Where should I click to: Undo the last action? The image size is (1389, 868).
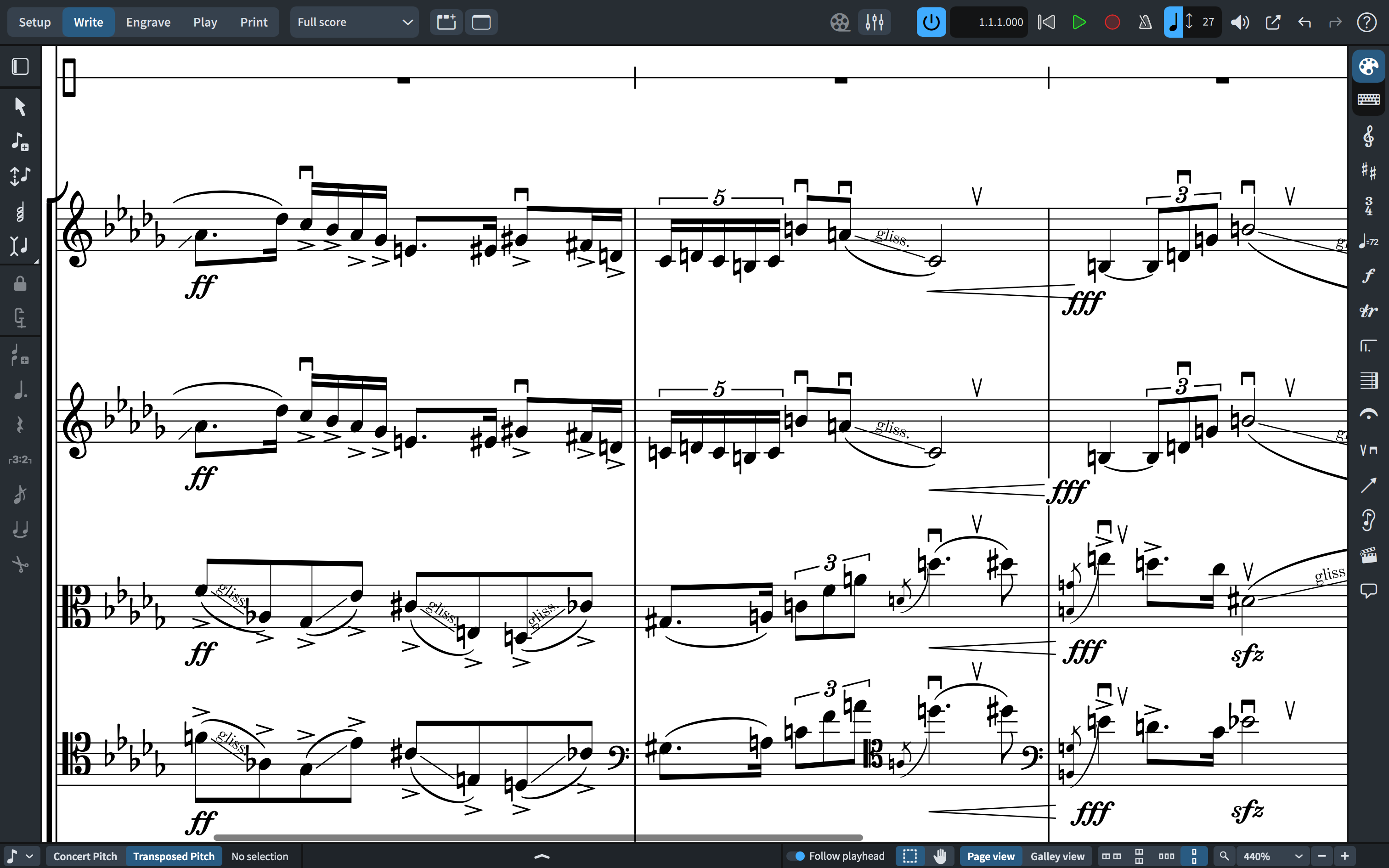coord(1304,22)
